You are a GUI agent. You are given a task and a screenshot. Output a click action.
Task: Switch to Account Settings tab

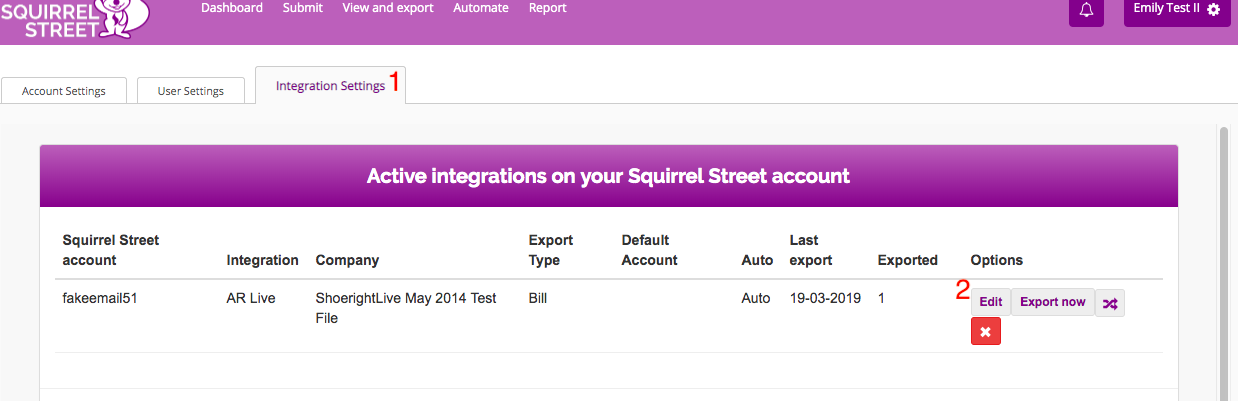[64, 90]
